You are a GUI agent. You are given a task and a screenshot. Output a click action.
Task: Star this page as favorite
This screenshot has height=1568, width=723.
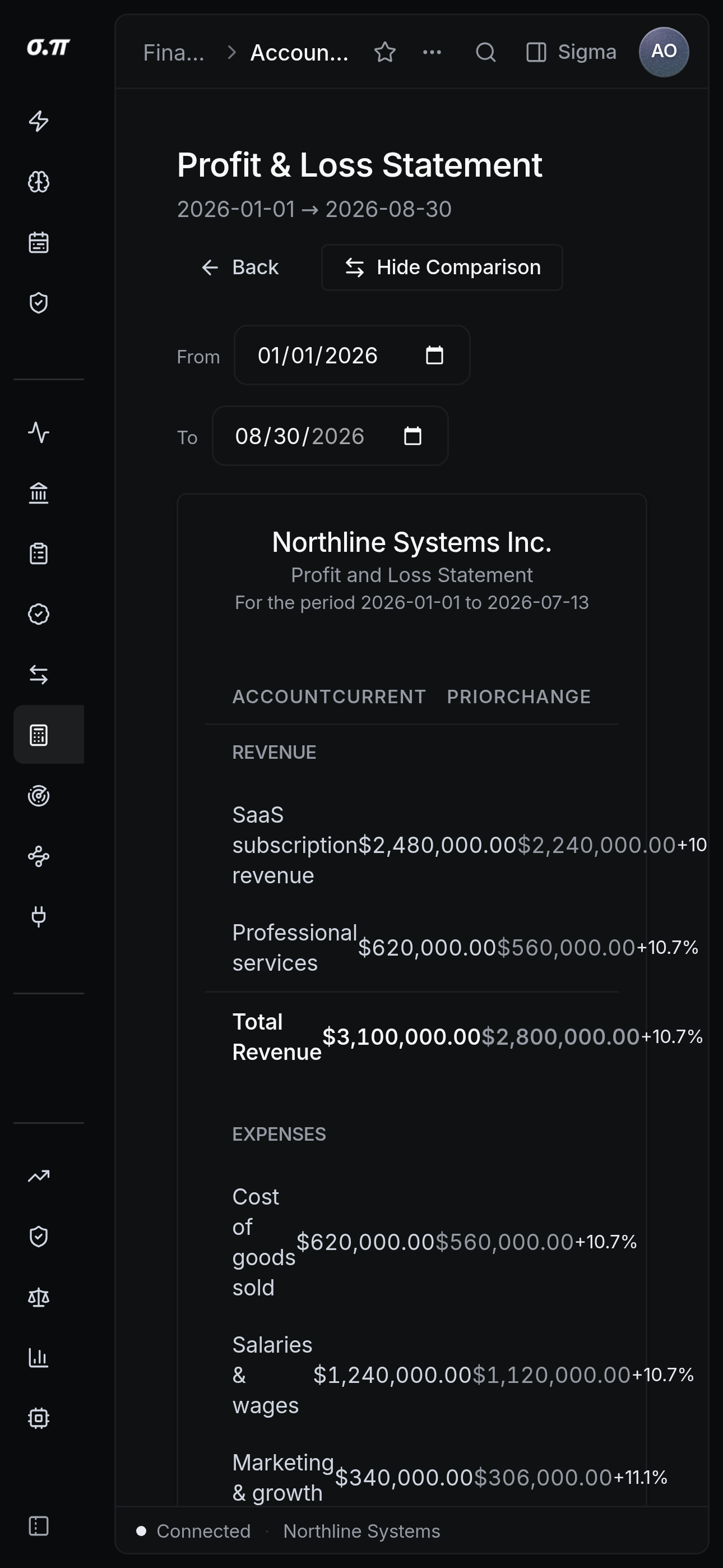point(385,52)
